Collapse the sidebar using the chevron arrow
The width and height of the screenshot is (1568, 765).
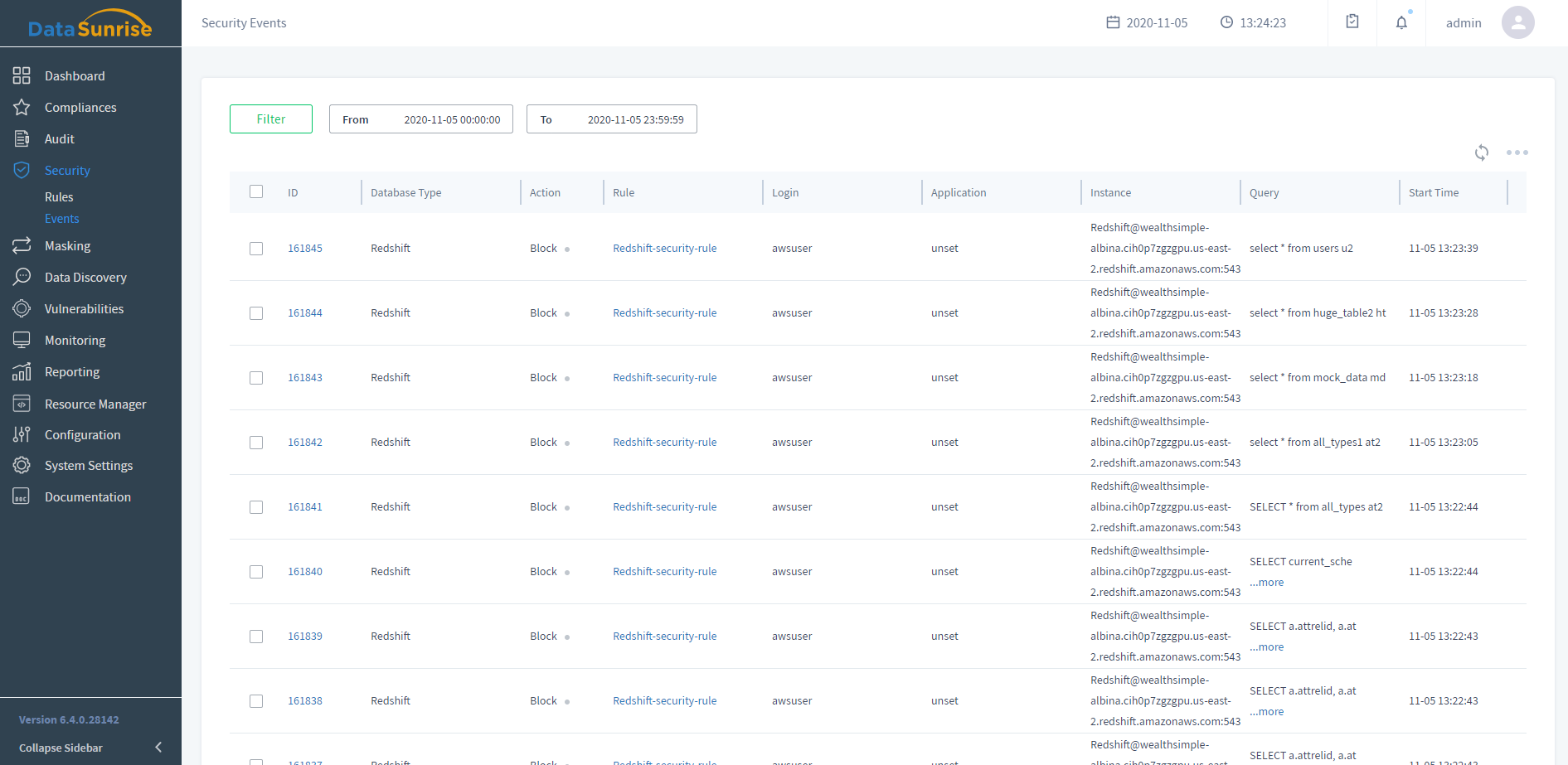[x=158, y=748]
